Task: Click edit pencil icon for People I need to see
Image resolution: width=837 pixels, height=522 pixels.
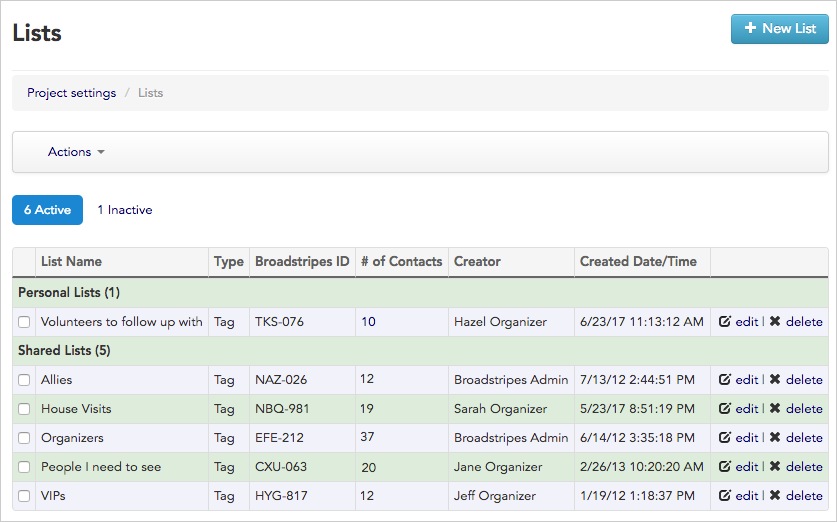Action: click(724, 466)
